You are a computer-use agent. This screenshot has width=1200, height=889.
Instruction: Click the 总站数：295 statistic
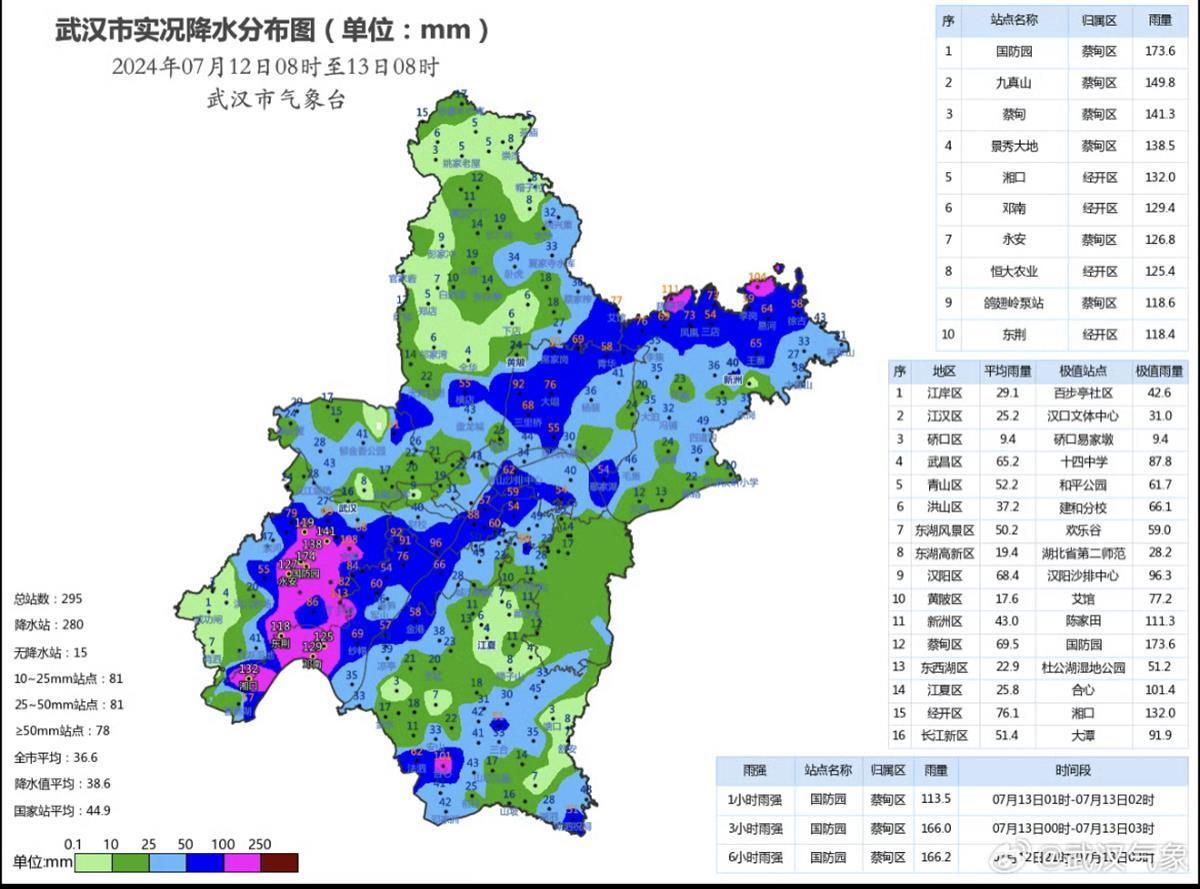pyautogui.click(x=48, y=599)
